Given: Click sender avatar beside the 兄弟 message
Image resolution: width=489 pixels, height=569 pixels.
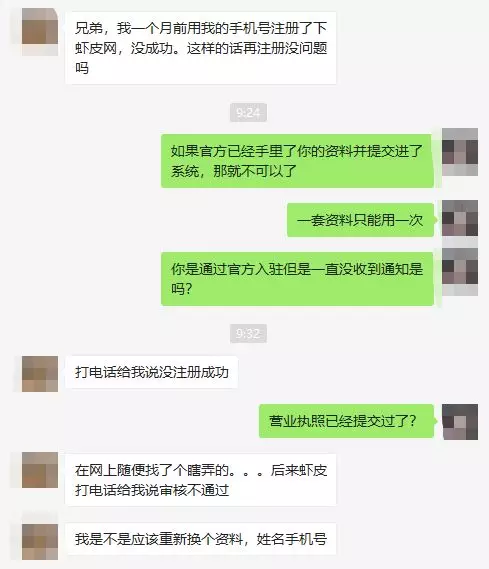Looking at the screenshot, I should click(x=40, y=26).
